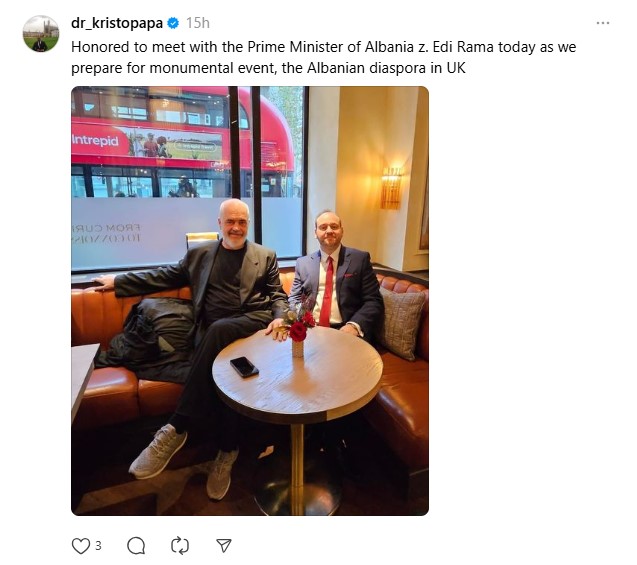The width and height of the screenshot is (637, 565).
Task: Share the post with the paper plane icon
Action: point(224,546)
